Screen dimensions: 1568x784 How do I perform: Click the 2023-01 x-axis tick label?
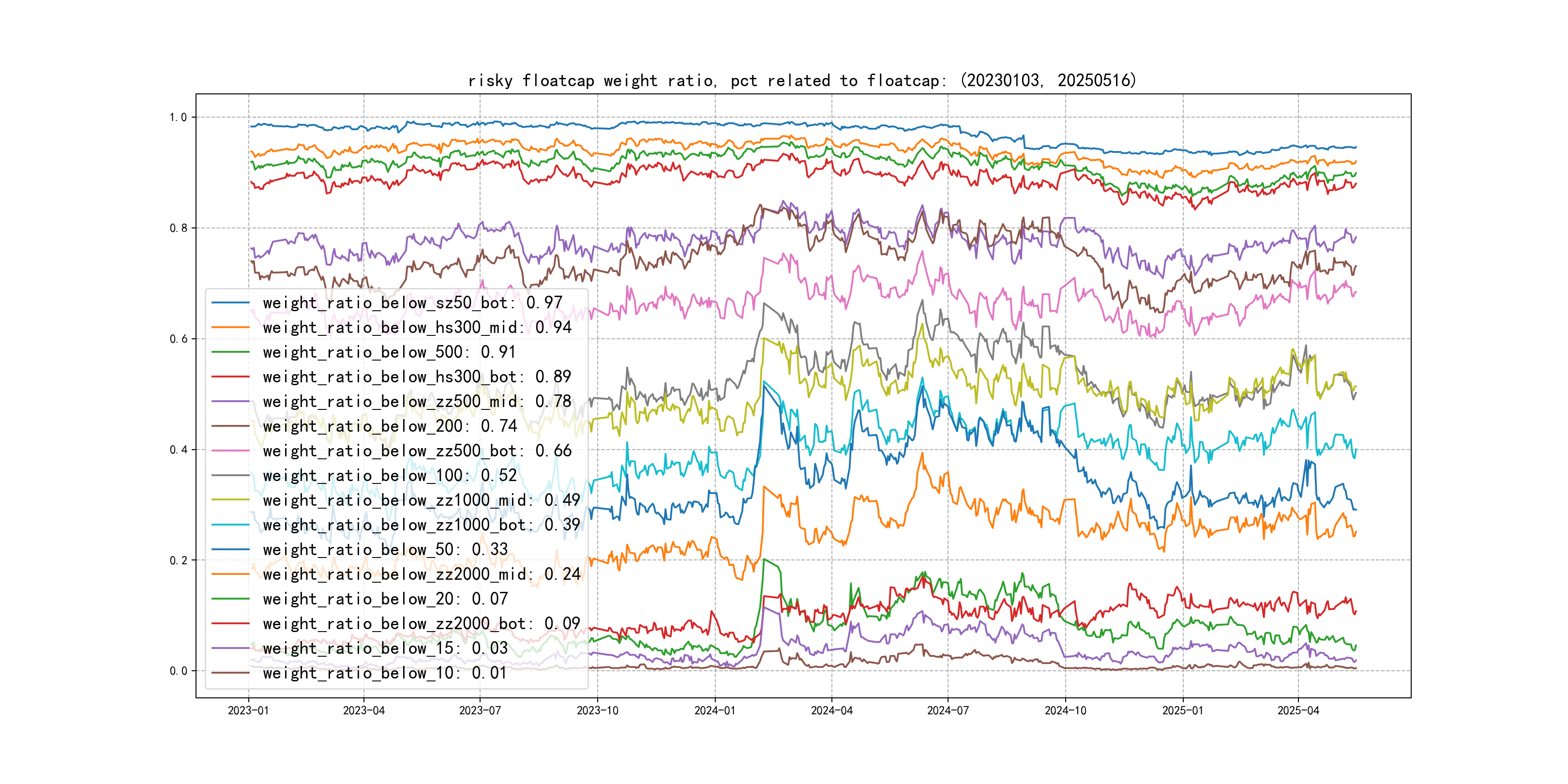tap(248, 710)
